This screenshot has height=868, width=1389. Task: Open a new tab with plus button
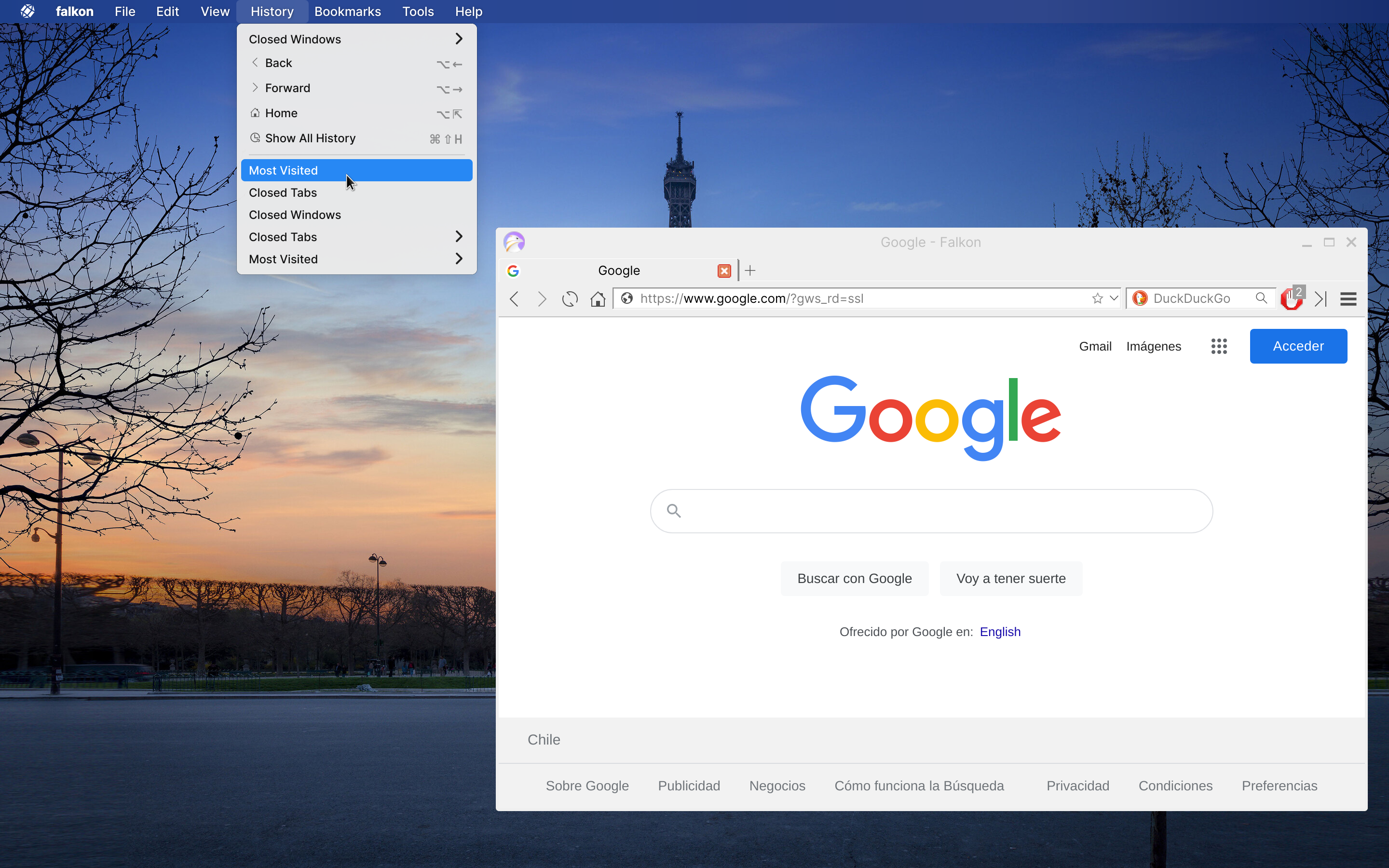[750, 271]
